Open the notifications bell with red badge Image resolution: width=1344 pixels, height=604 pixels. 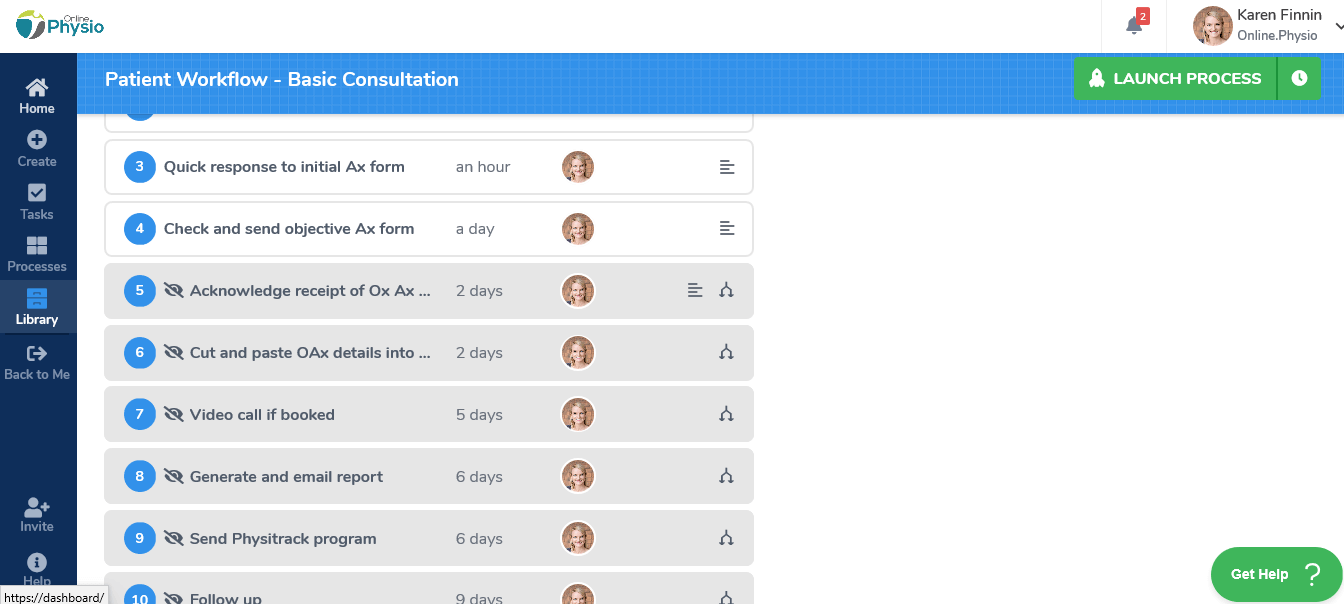pos(1133,23)
